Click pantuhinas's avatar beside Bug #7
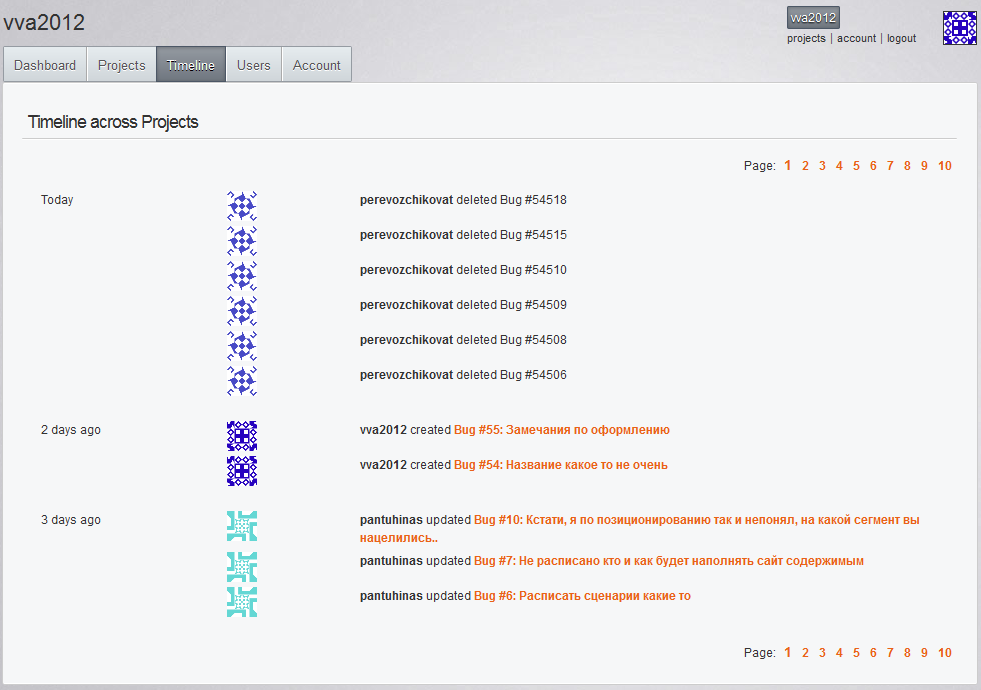 [242, 567]
